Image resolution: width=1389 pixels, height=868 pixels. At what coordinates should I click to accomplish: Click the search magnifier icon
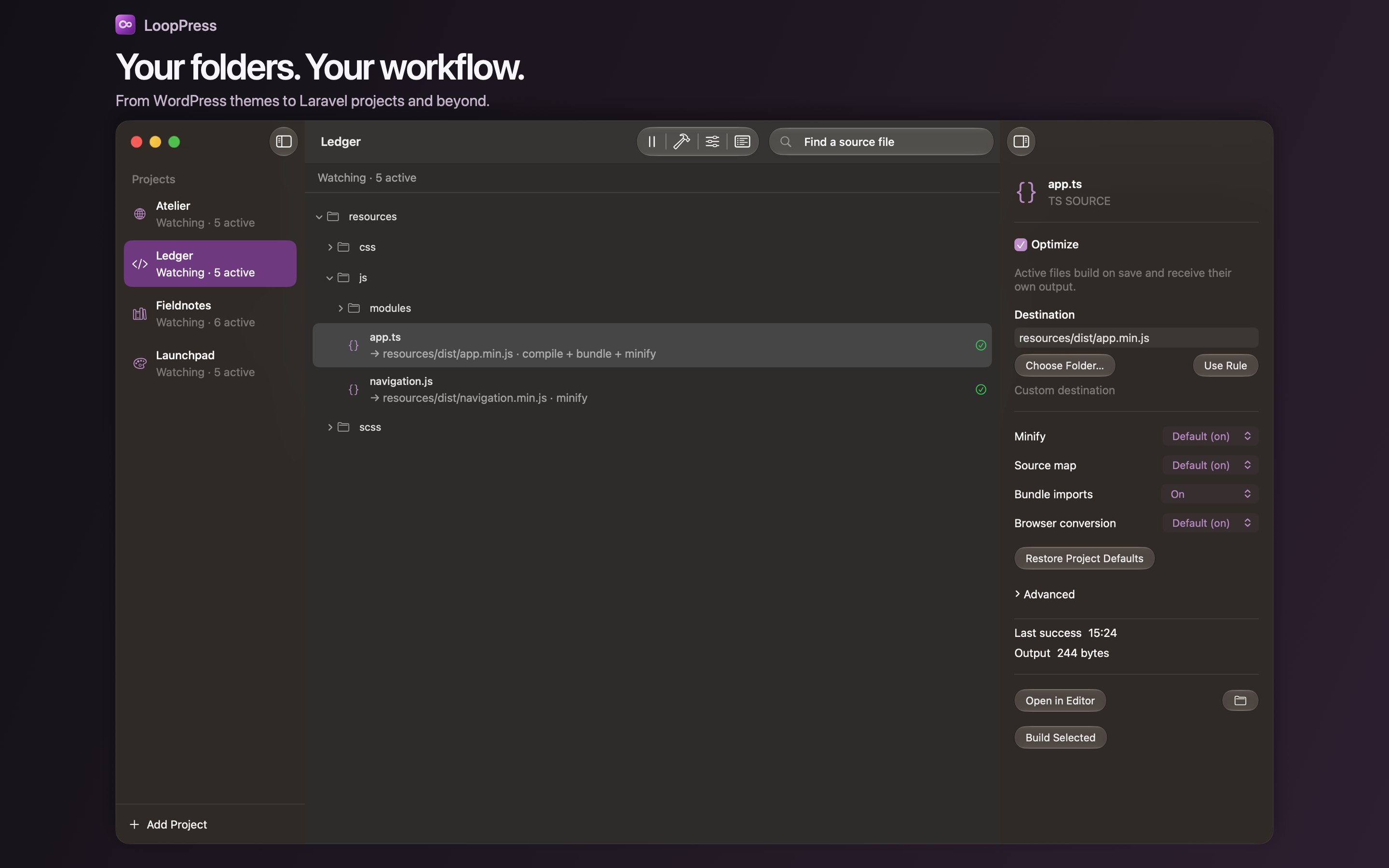click(786, 142)
